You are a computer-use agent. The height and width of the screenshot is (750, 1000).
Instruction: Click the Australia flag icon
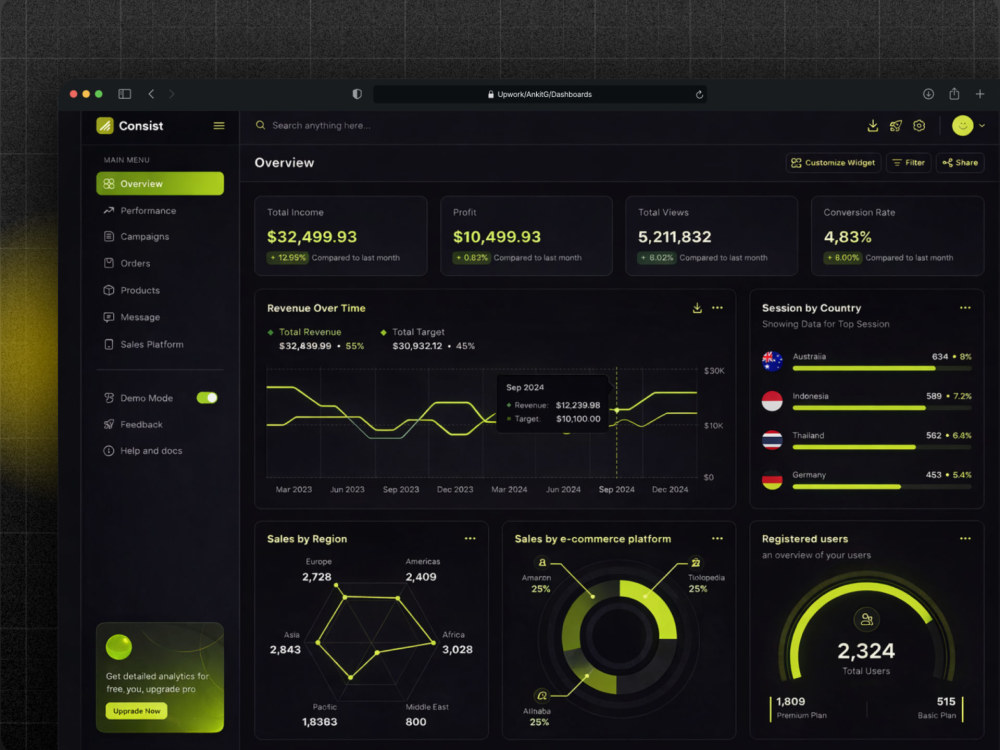point(772,361)
